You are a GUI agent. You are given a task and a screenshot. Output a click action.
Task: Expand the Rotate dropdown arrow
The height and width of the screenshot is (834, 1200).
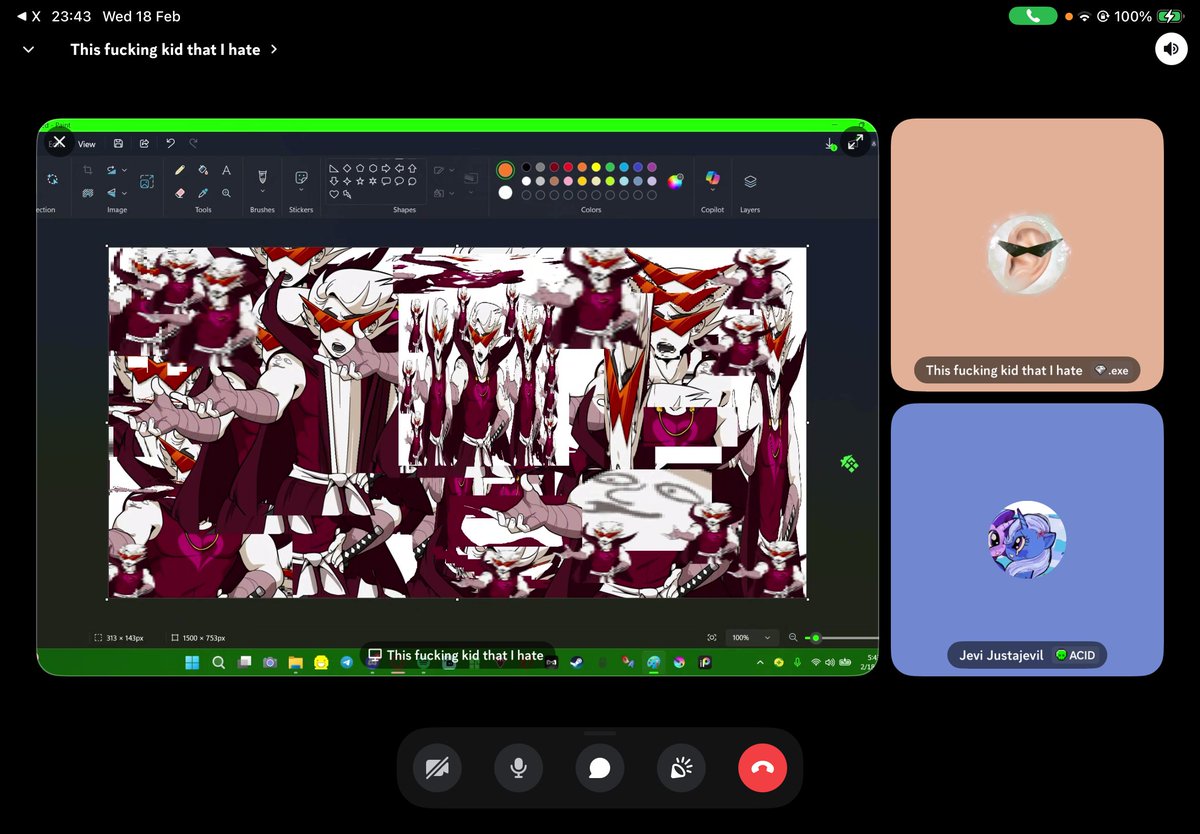click(124, 171)
